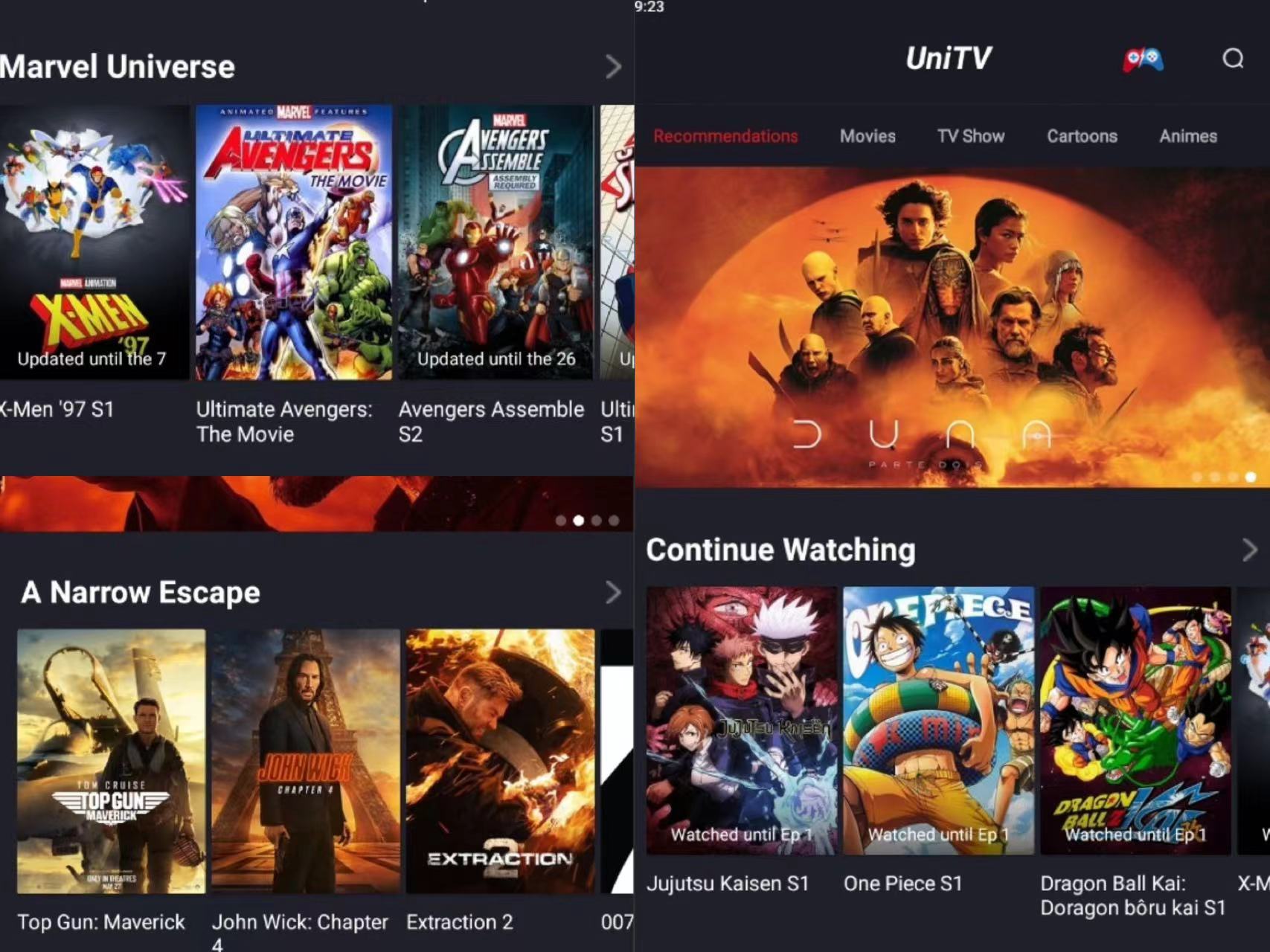
Task: Open the game controller icon
Action: pos(1143,59)
